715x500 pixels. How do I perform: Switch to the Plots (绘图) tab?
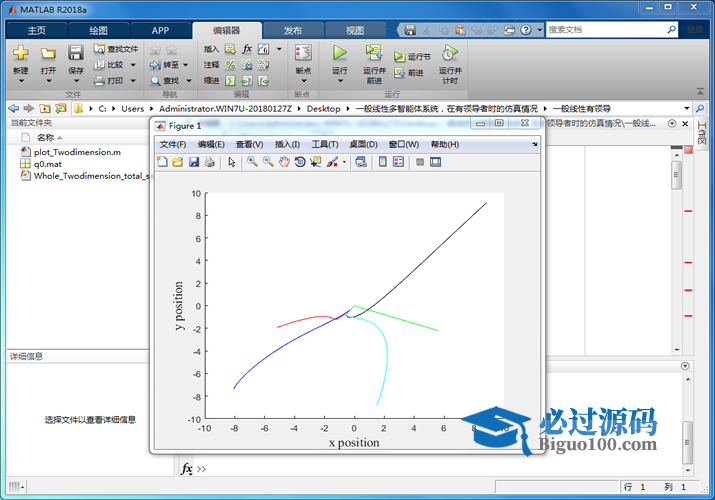pos(98,31)
